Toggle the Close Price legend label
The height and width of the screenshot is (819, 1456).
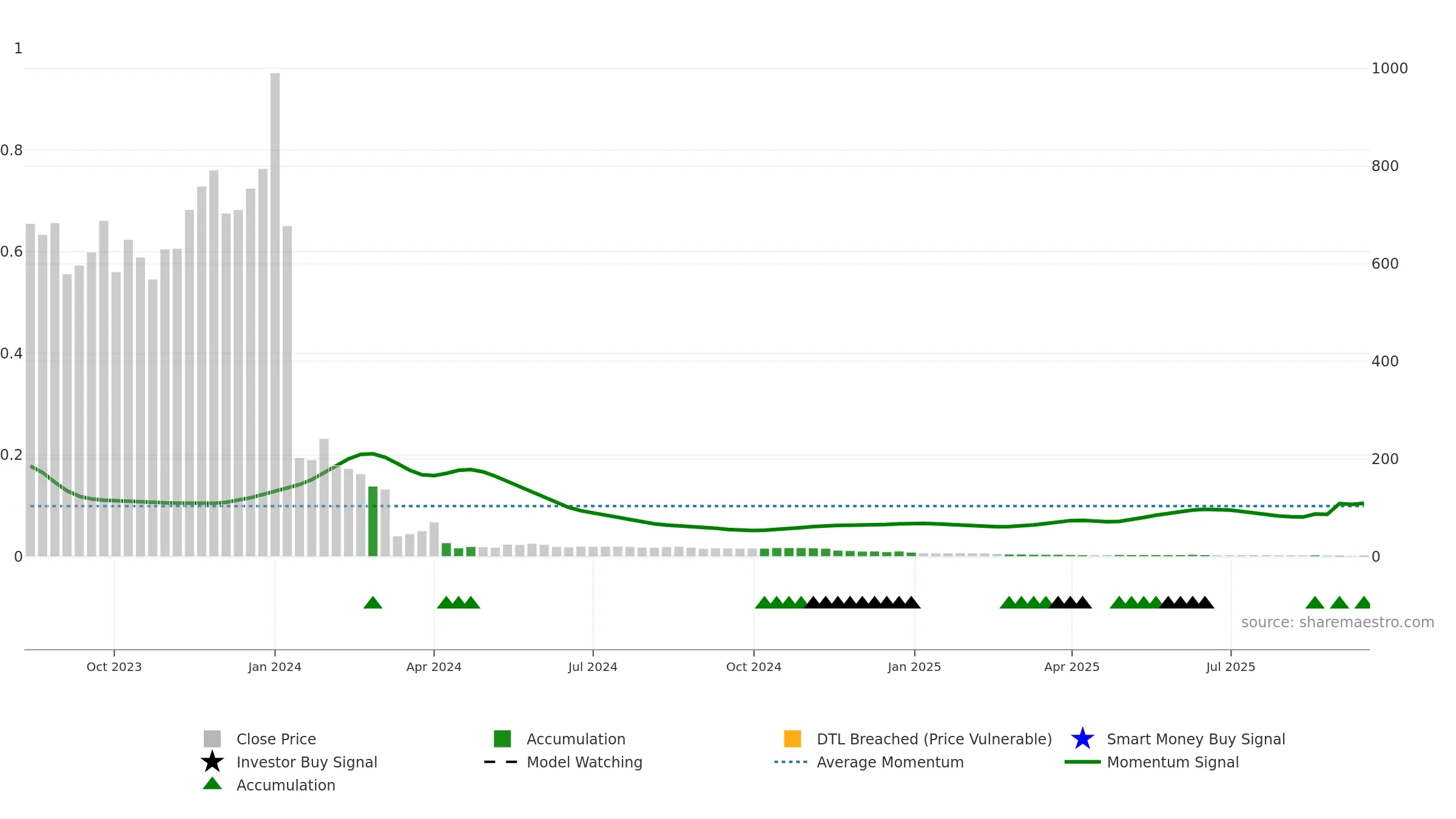click(276, 739)
